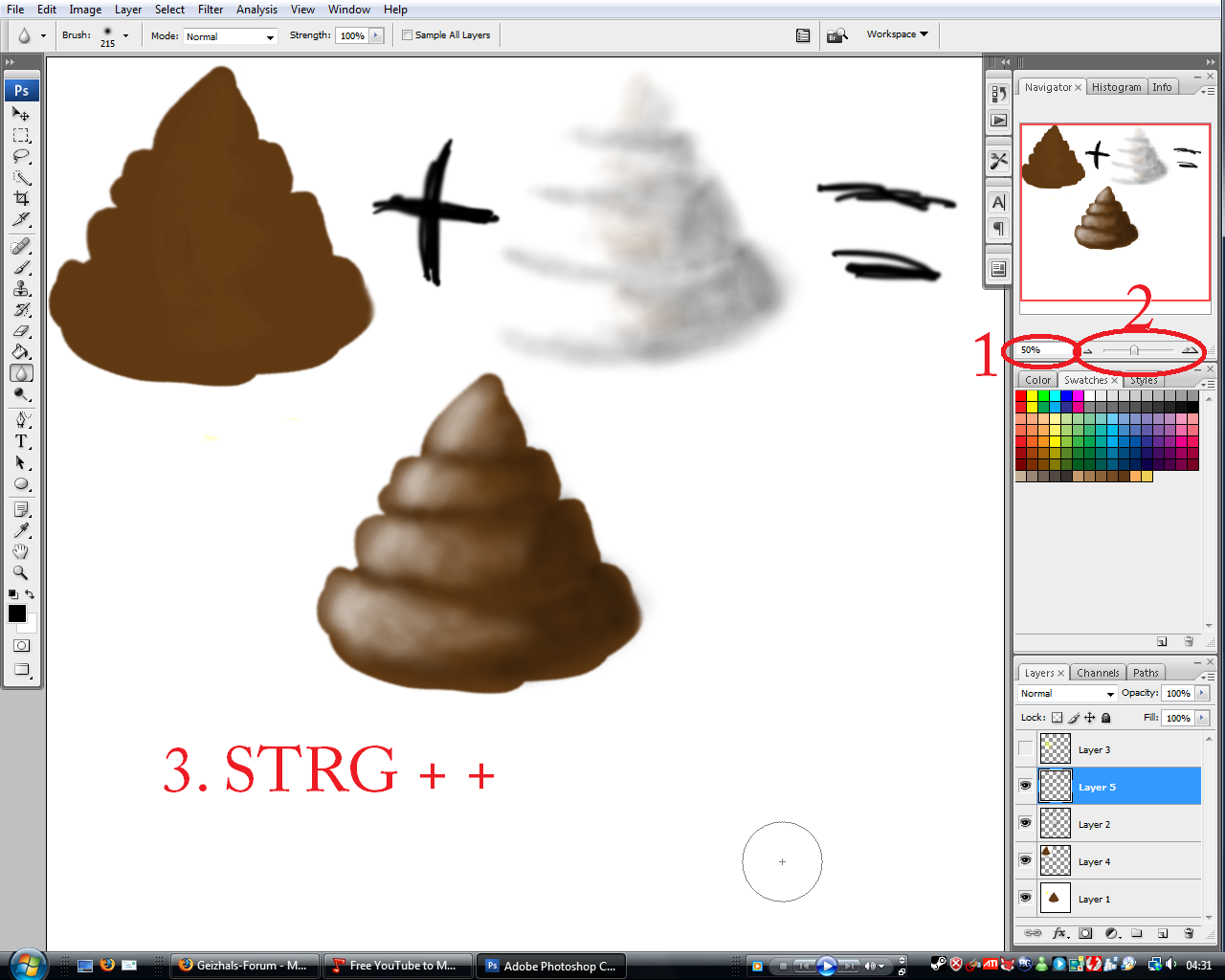
Task: Select the Lasso tool
Action: tap(21, 156)
